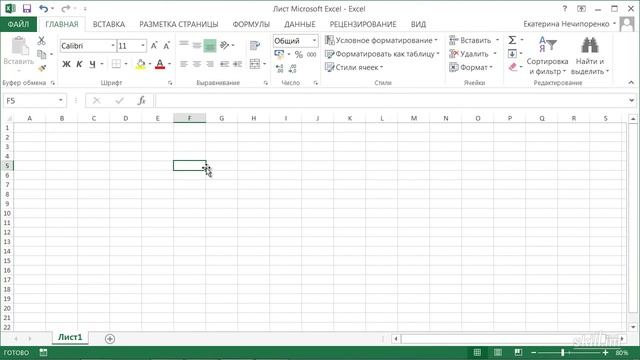
Task: Click the macro recording icon in status bar
Action: pos(43,352)
